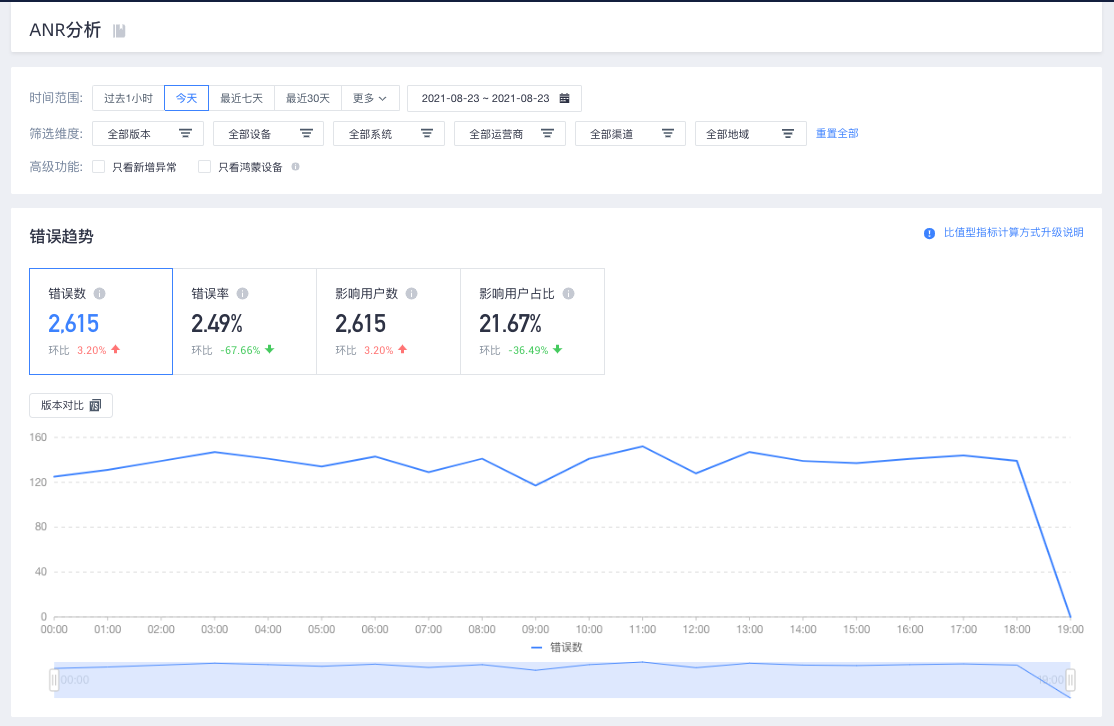Click info icon beside 影响用户数
This screenshot has height=726, width=1114.
tap(411, 293)
